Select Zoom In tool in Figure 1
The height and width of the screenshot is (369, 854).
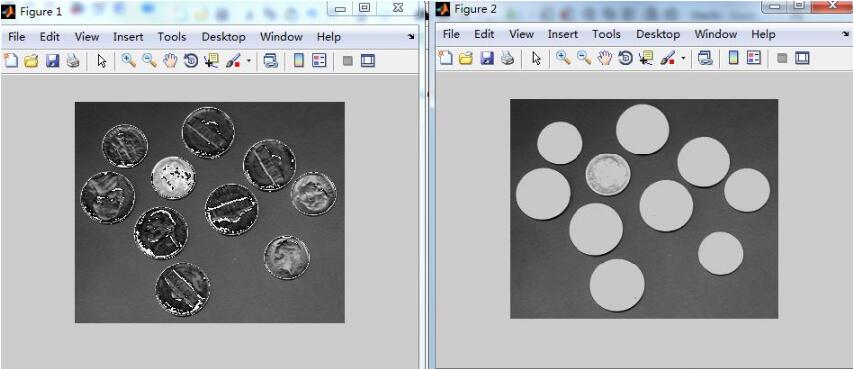tap(129, 60)
